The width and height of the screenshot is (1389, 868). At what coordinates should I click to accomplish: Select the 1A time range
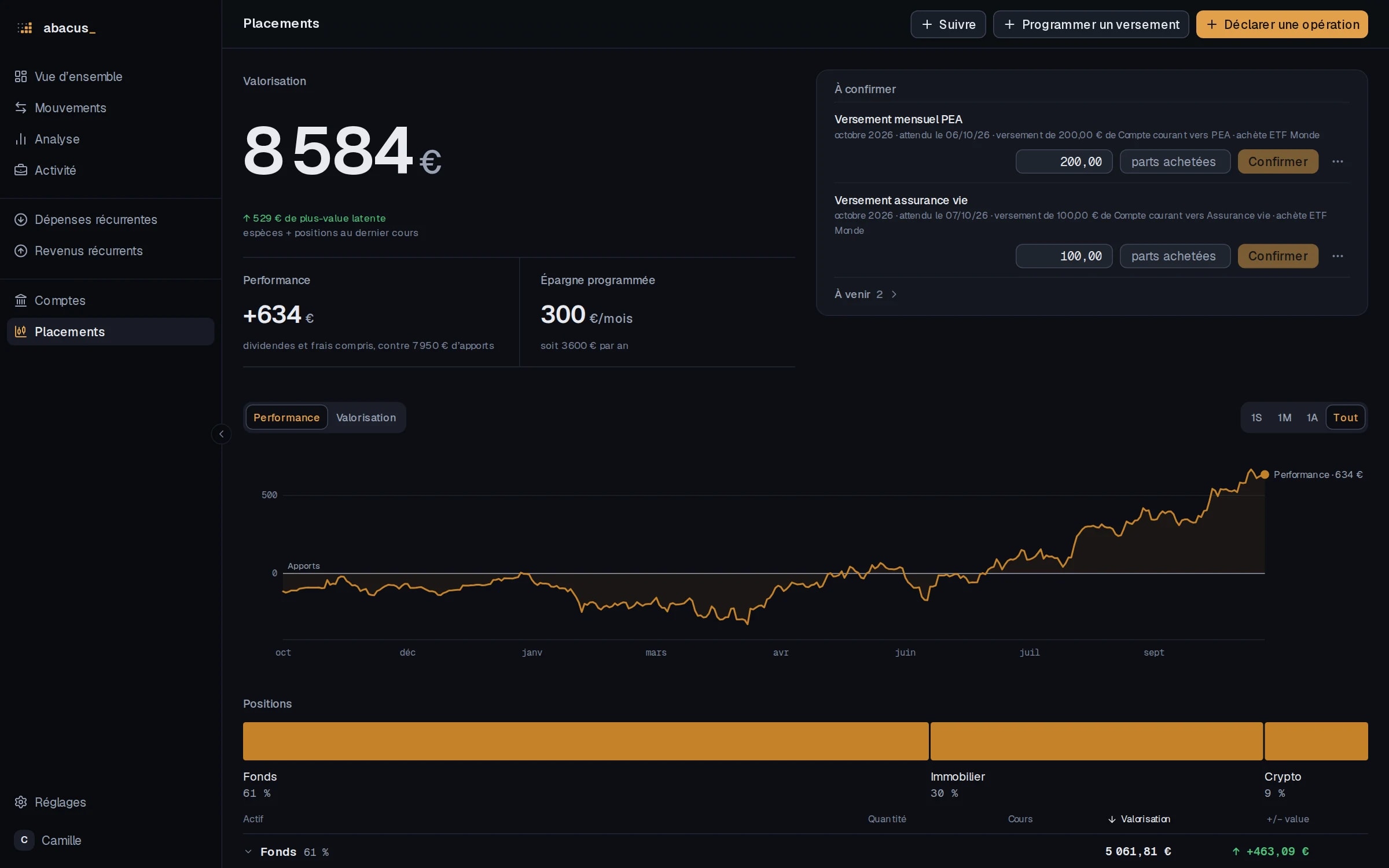pos(1311,417)
